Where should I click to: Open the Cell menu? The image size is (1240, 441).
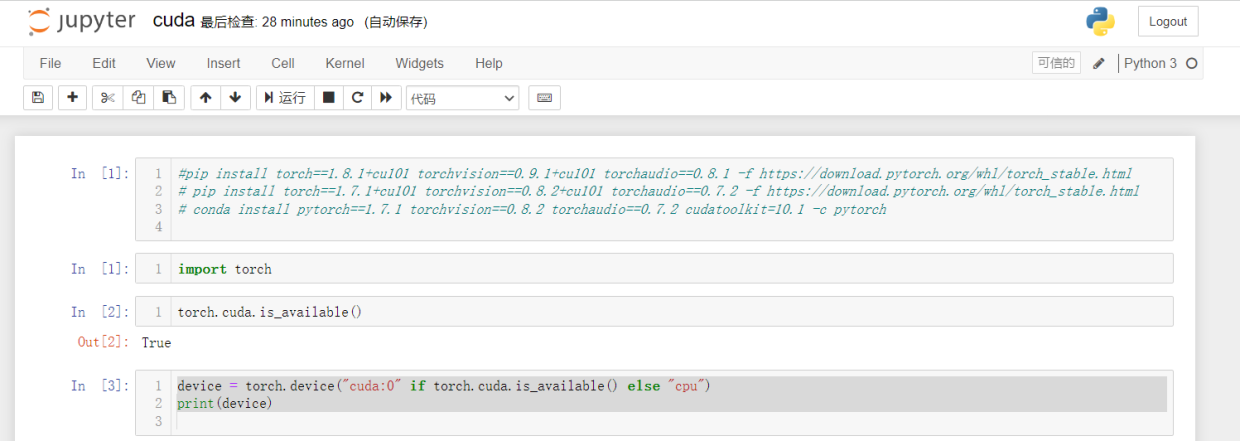coord(283,63)
